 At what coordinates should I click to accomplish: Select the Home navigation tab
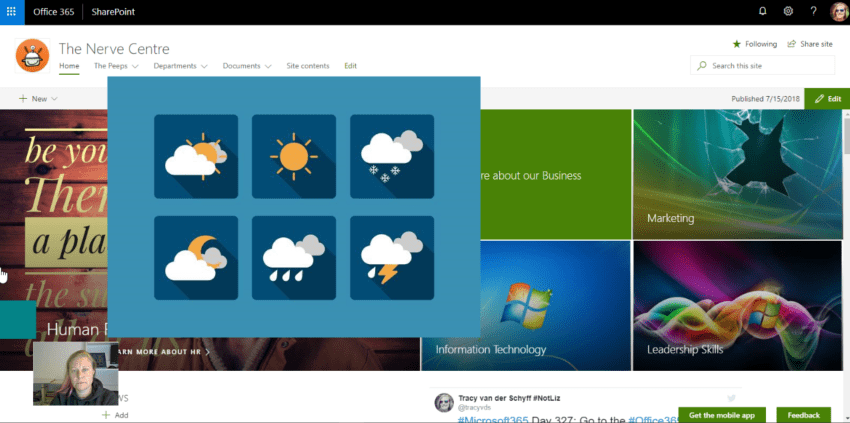(x=69, y=66)
